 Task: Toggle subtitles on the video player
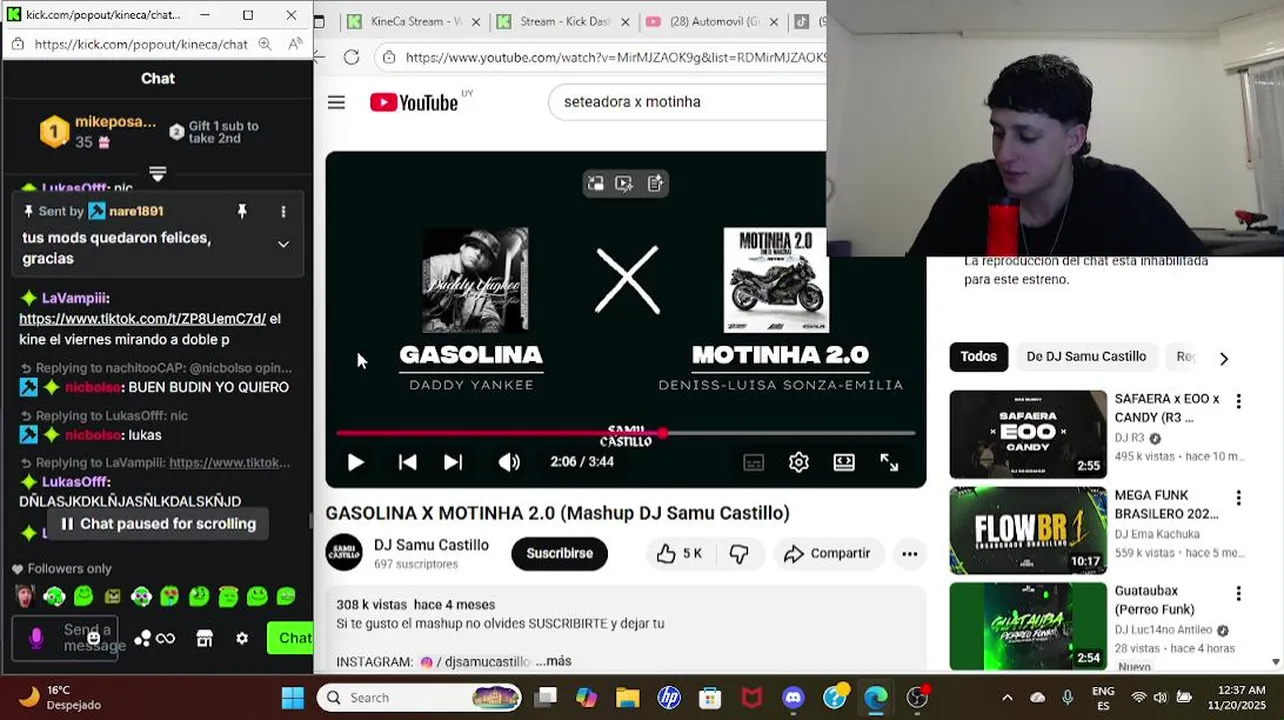(754, 462)
